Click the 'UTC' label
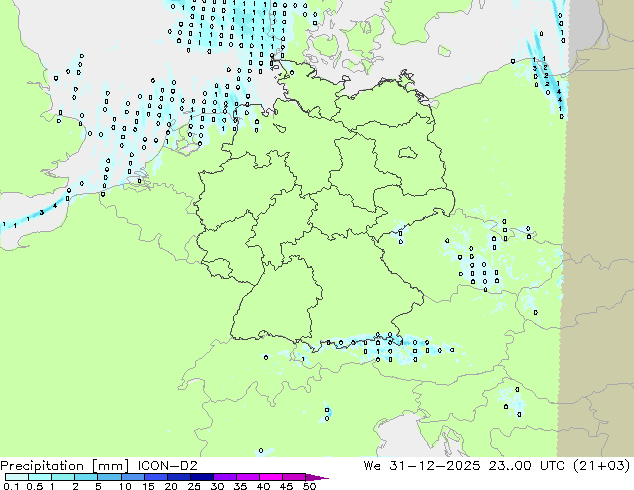The width and height of the screenshot is (634, 490). click(553, 466)
